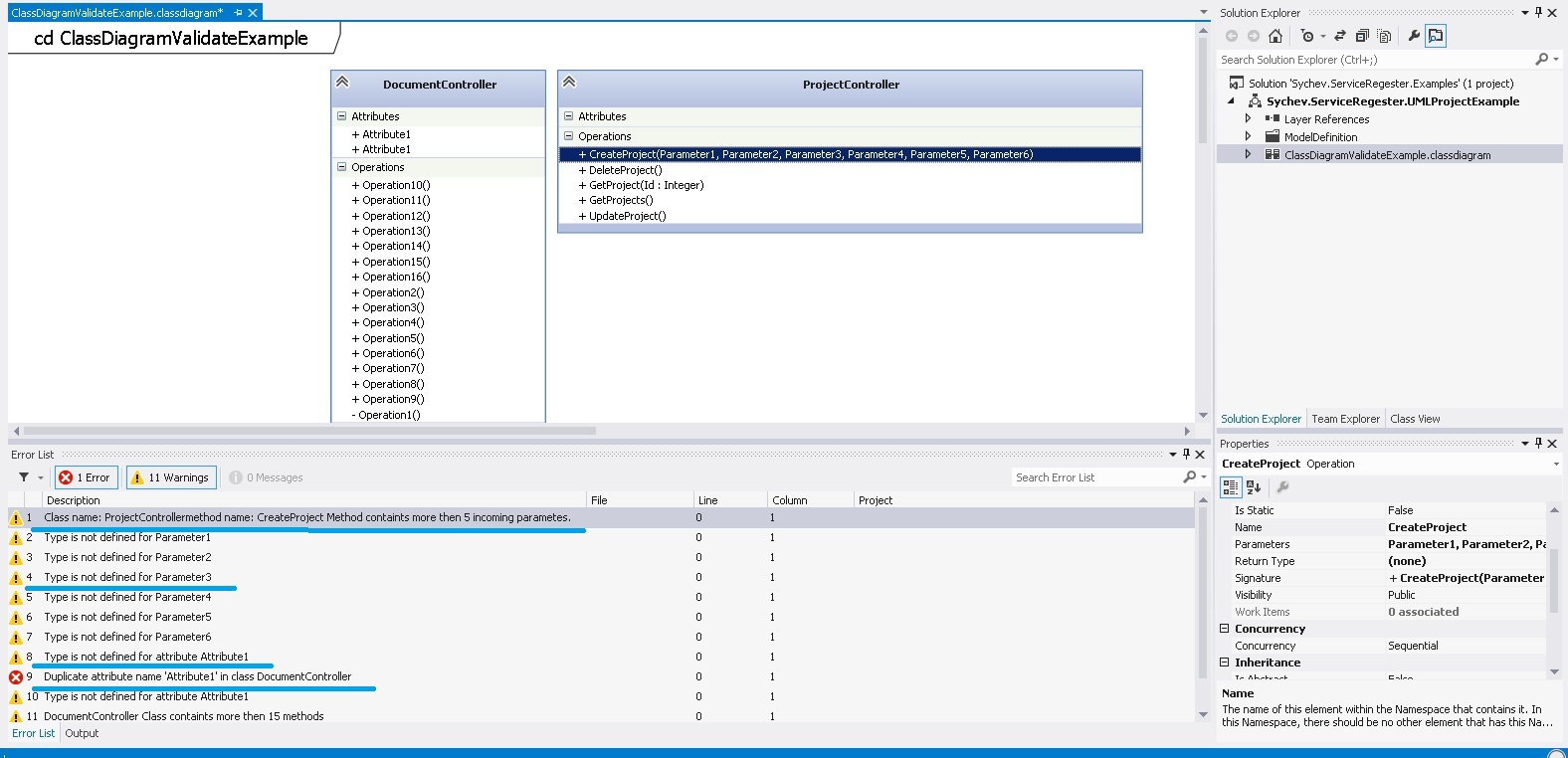Collapse the Concurrency category in Properties
Image resolution: width=1568 pixels, height=758 pixels.
1225,629
